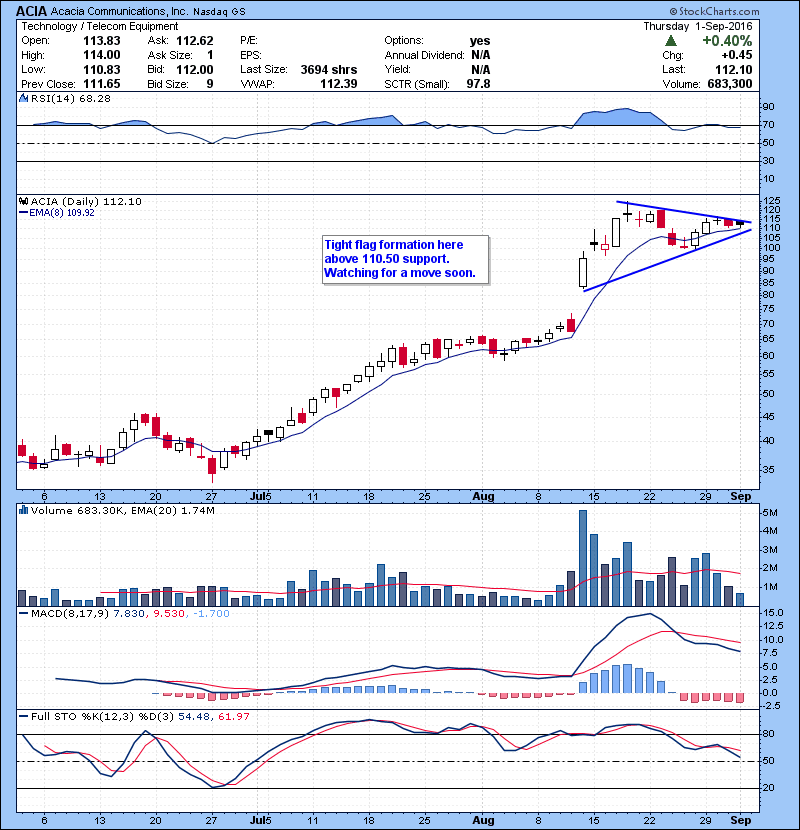
Task: Click the Jul label under the price chart
Action: point(257,497)
